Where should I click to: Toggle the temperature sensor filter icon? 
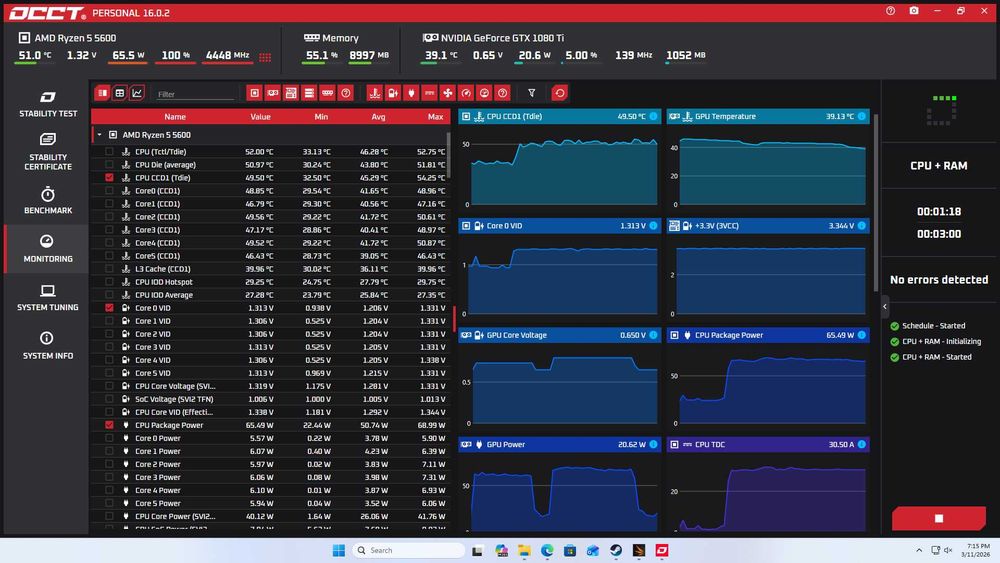click(x=374, y=93)
